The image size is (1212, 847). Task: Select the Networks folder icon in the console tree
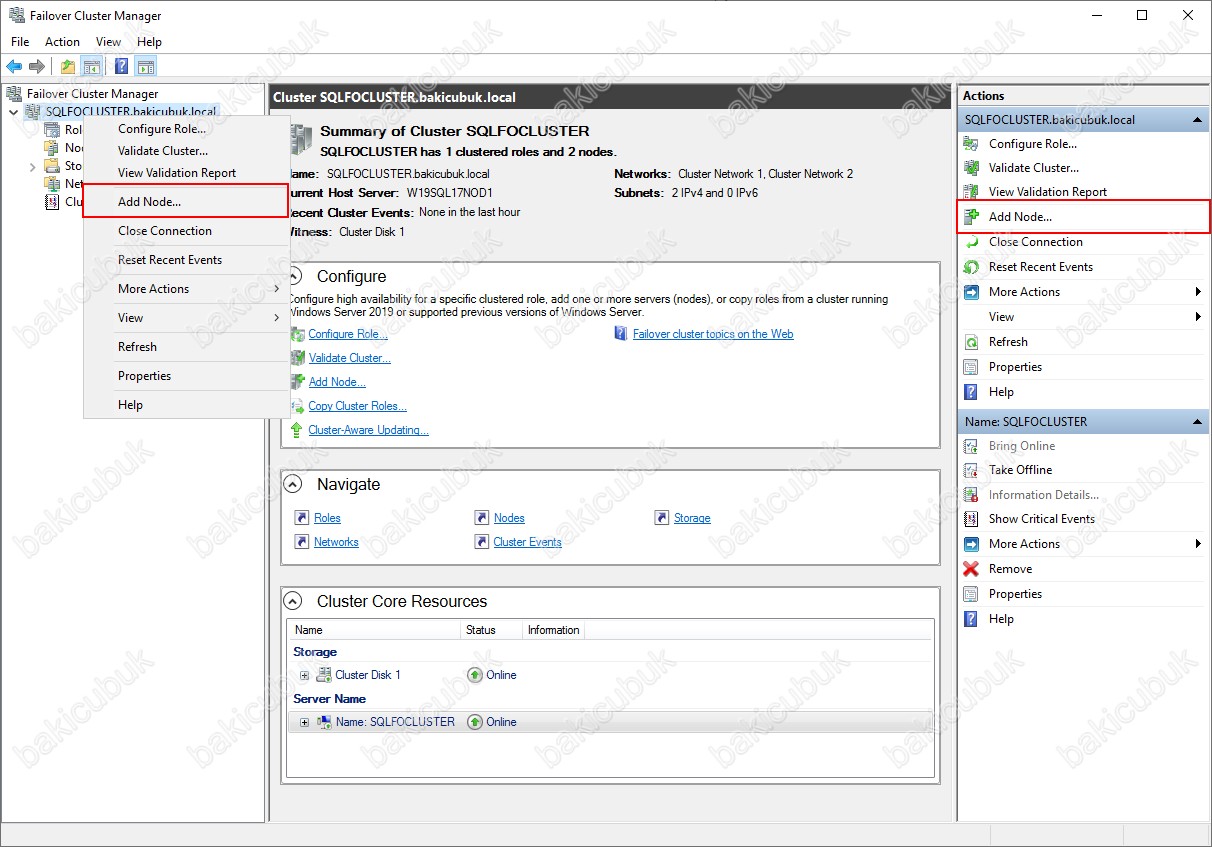pyautogui.click(x=53, y=184)
